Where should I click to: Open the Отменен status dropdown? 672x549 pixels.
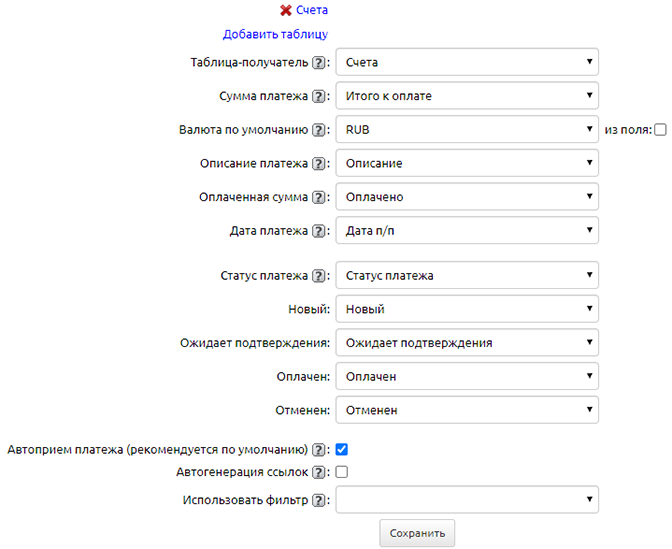(467, 410)
